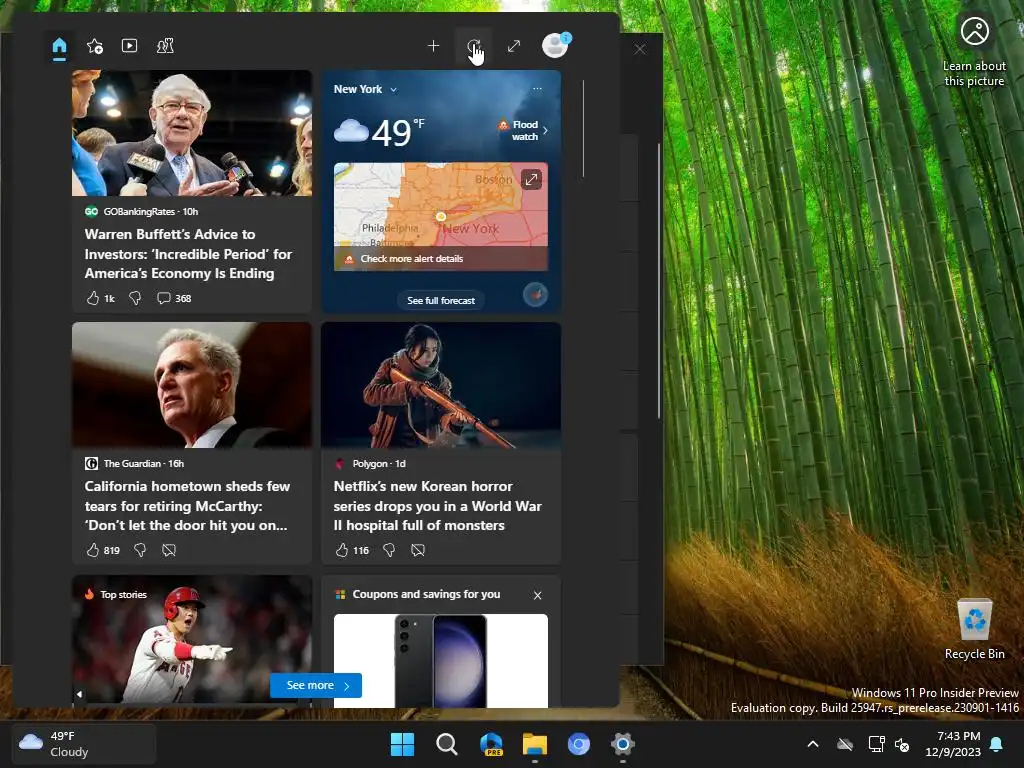Image resolution: width=1024 pixels, height=768 pixels.
Task: Open Netflix horror series image
Action: [441, 385]
